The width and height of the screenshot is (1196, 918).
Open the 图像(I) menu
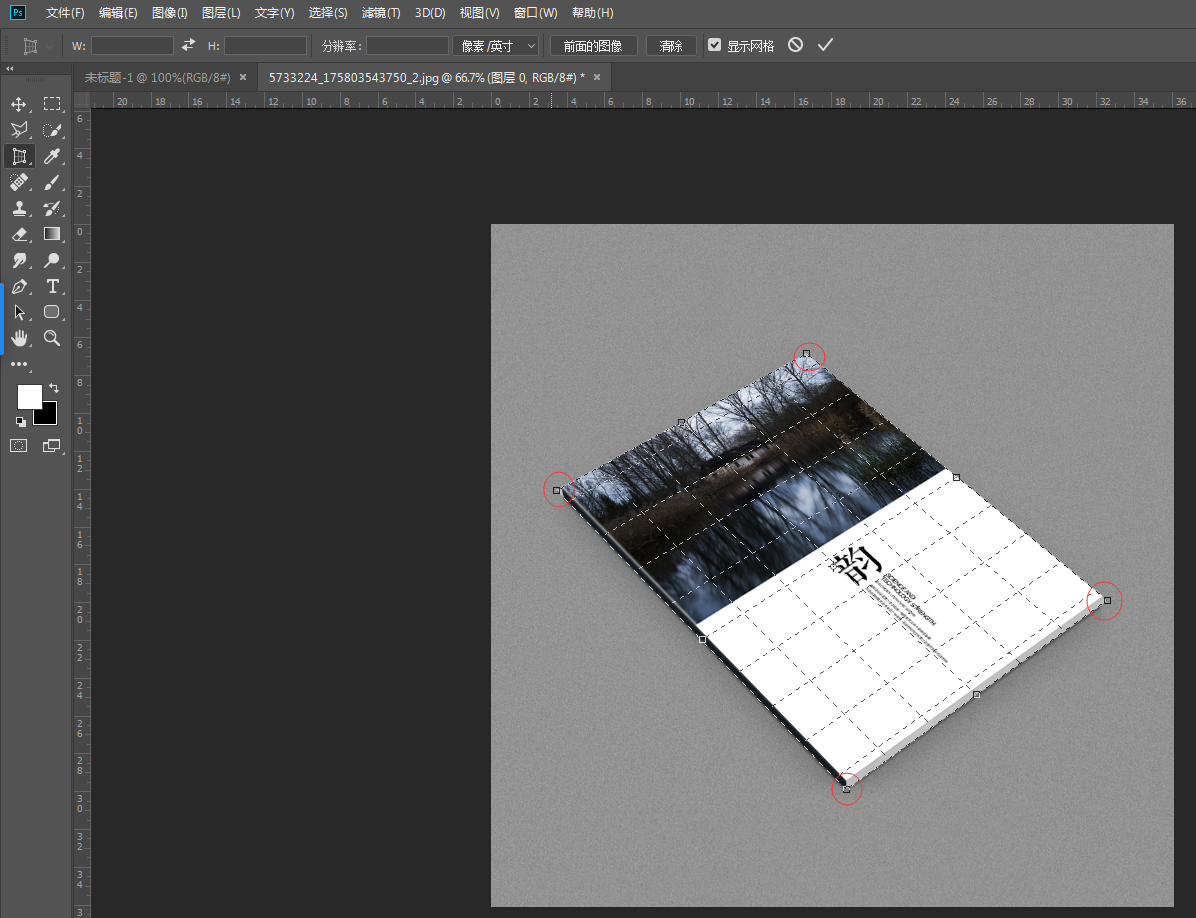(169, 13)
